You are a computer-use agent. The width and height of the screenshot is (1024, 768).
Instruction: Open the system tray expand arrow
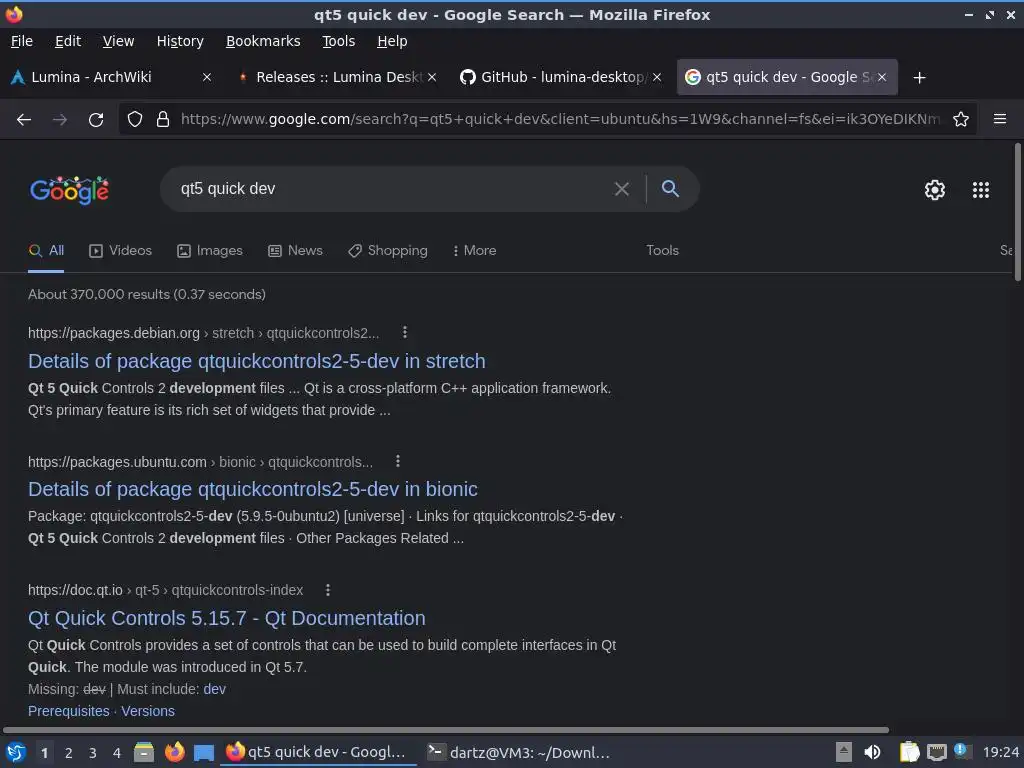coord(844,752)
